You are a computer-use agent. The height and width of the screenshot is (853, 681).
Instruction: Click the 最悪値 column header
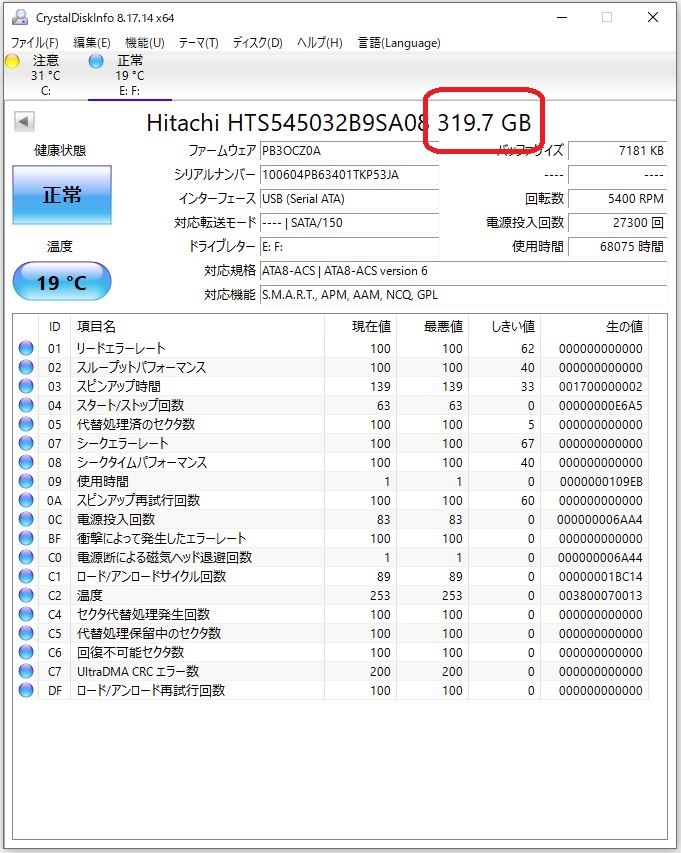[432, 326]
